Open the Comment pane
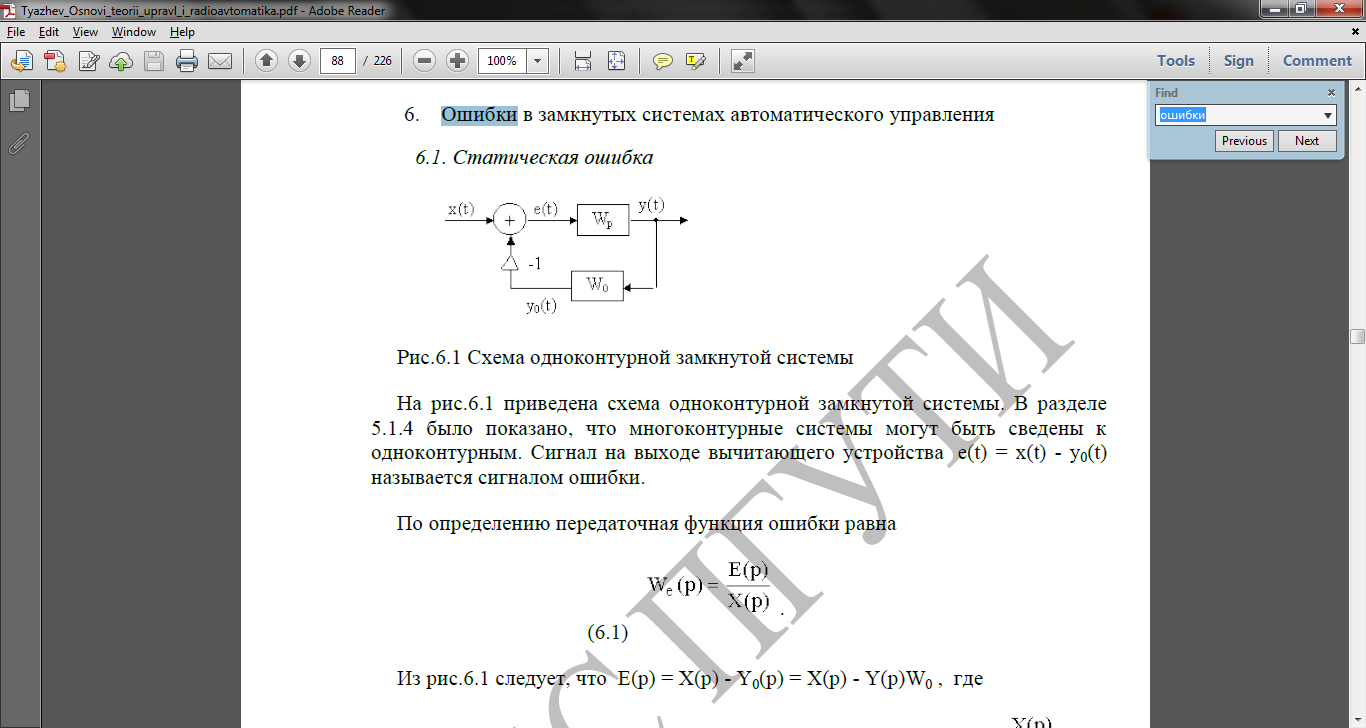Screen dimensions: 1366x728 point(1317,61)
